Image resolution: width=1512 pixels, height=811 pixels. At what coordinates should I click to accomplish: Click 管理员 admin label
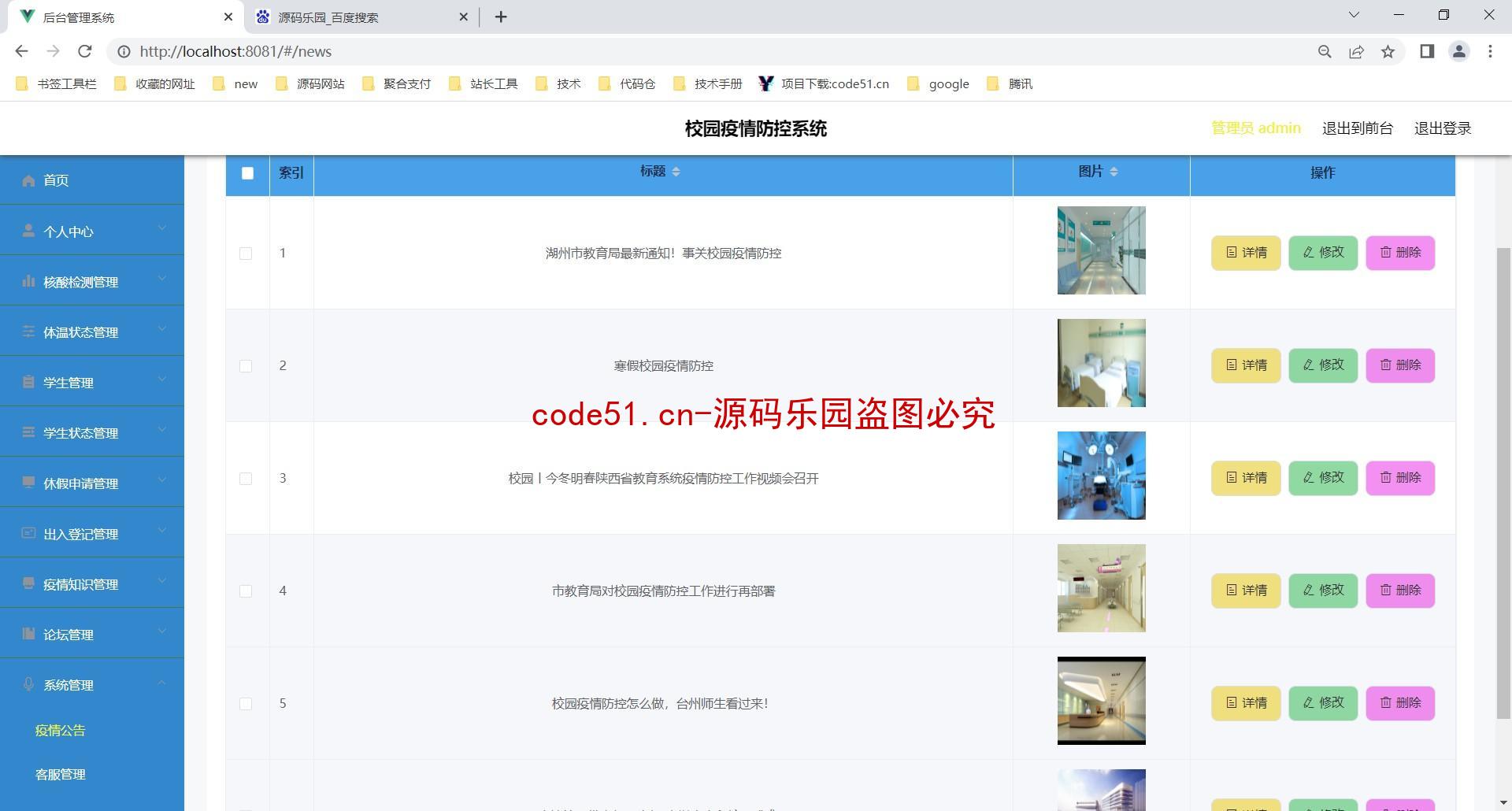click(x=1256, y=128)
